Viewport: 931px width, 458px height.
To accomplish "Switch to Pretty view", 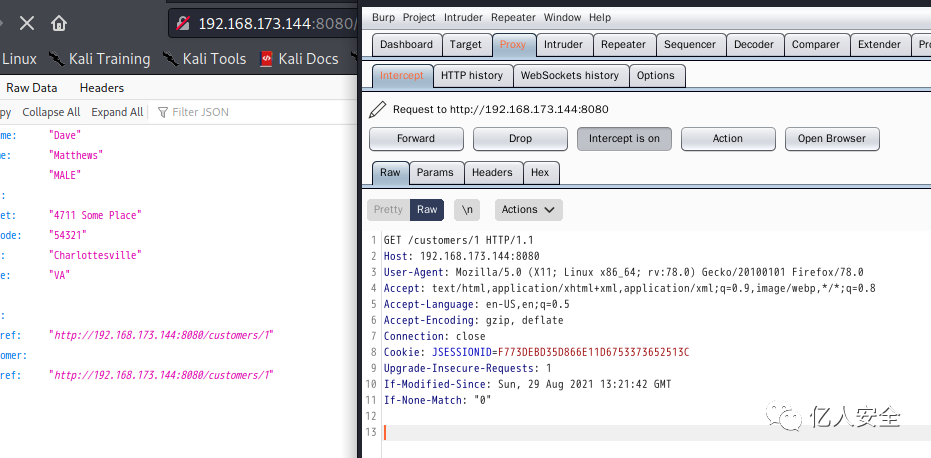I will pos(388,210).
